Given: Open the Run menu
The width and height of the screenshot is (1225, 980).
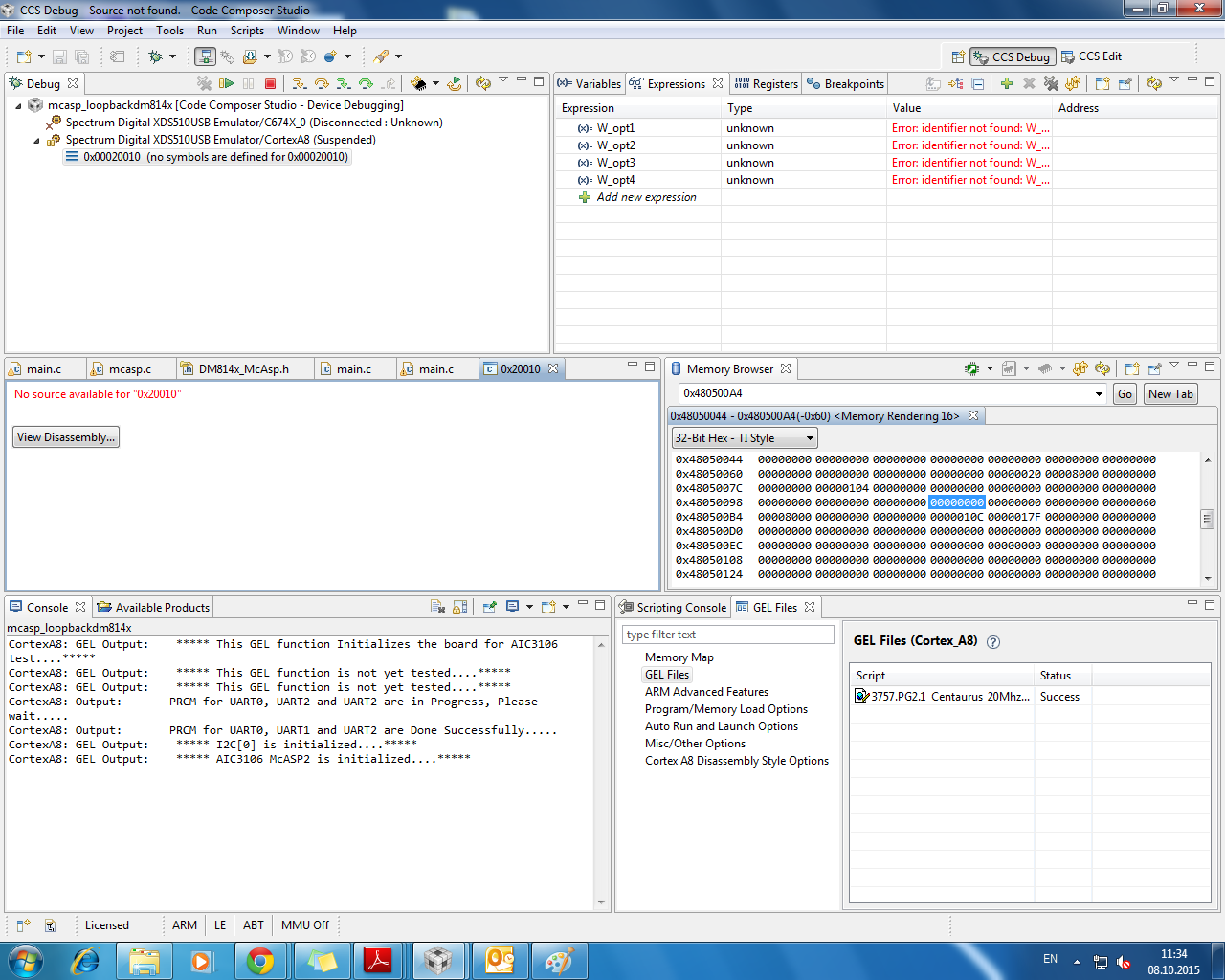Looking at the screenshot, I should pyautogui.click(x=207, y=31).
